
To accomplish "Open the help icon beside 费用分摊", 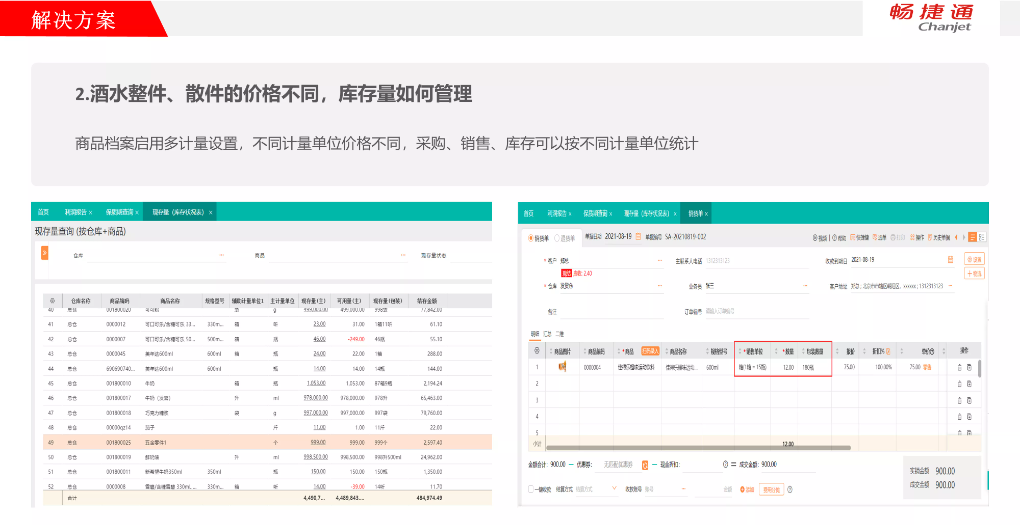I will tap(791, 489).
